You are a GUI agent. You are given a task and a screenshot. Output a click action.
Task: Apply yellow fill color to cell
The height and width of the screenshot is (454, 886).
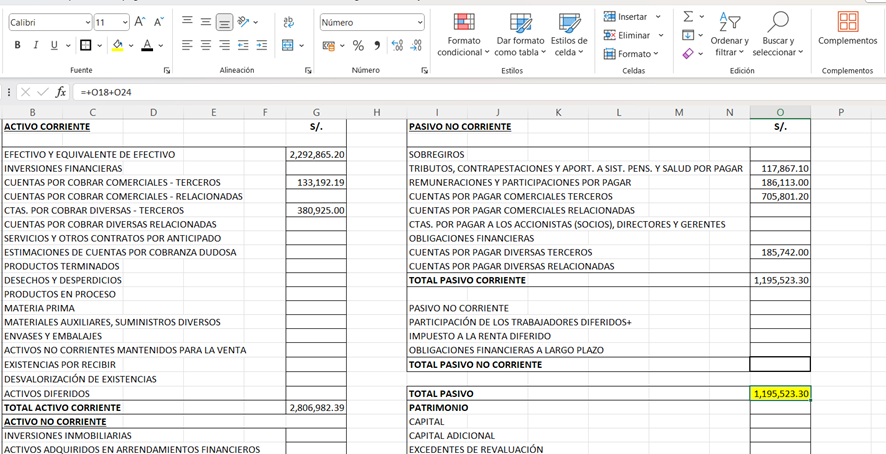tap(118, 45)
